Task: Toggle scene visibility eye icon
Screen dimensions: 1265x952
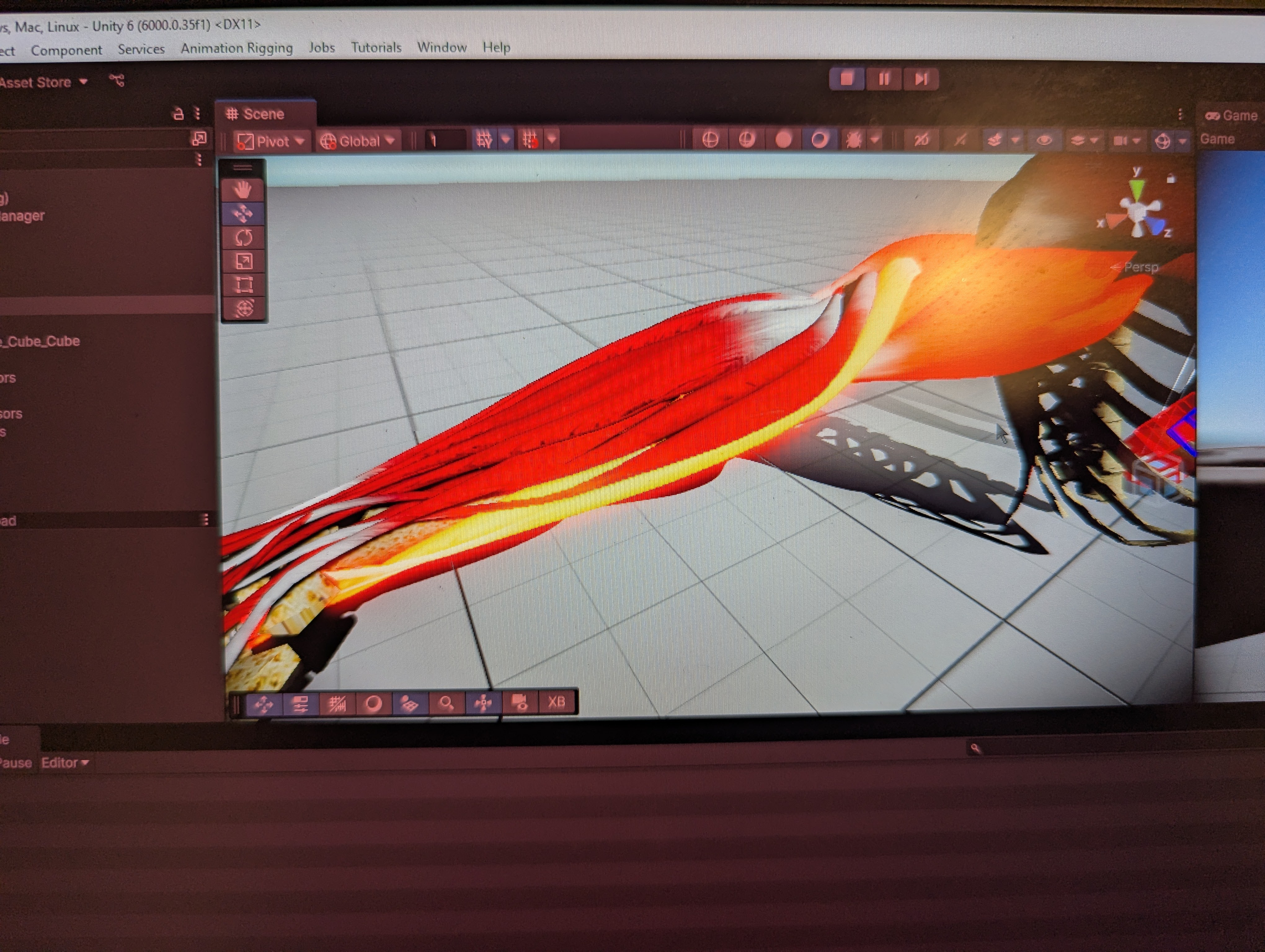Action: point(1044,140)
